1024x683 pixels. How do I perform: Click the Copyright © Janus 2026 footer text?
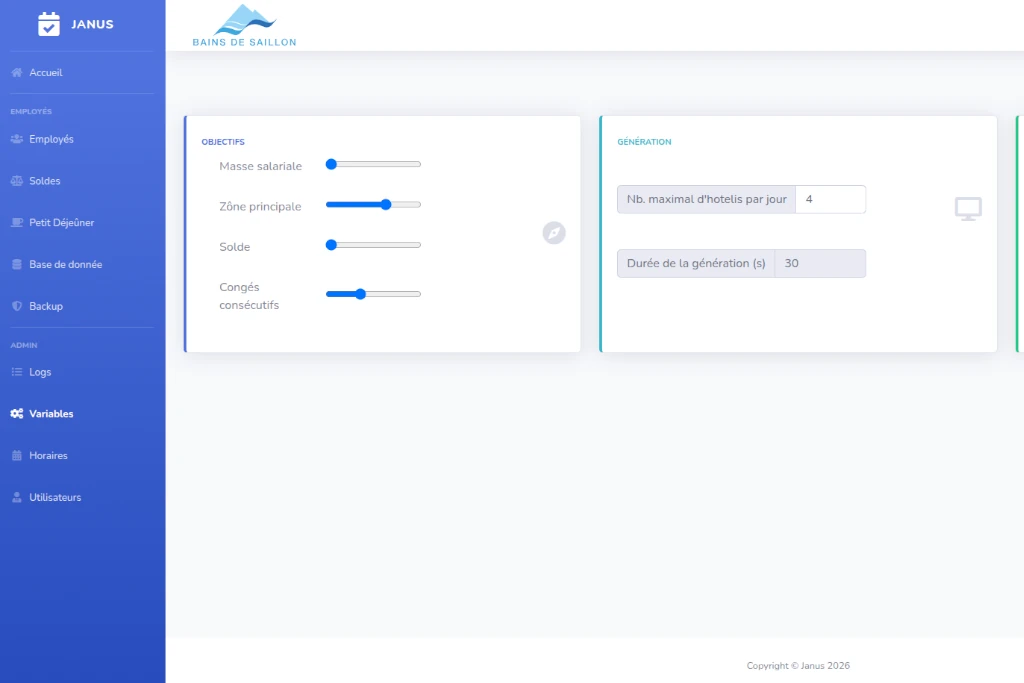pos(798,666)
